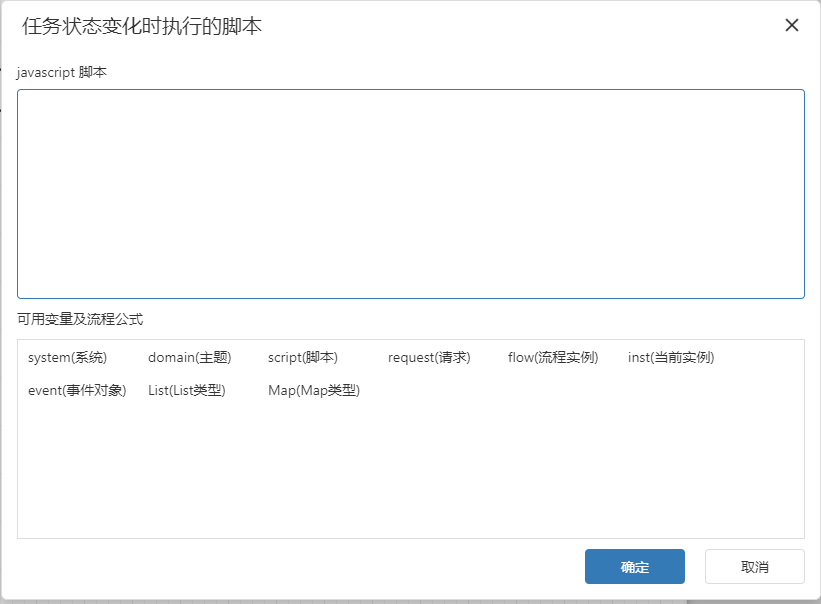The width and height of the screenshot is (821, 604).
Task: Pick the request(请求) variable
Action: (429, 358)
